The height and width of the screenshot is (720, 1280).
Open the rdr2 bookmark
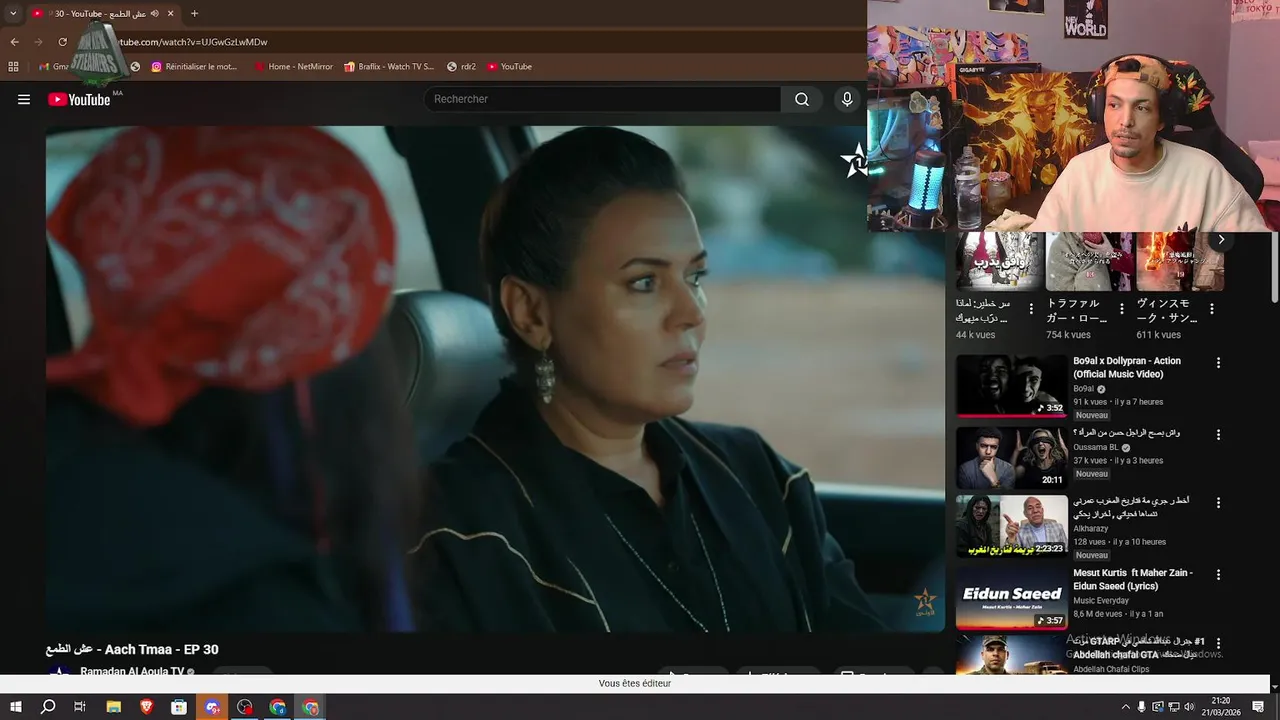[x=462, y=67]
